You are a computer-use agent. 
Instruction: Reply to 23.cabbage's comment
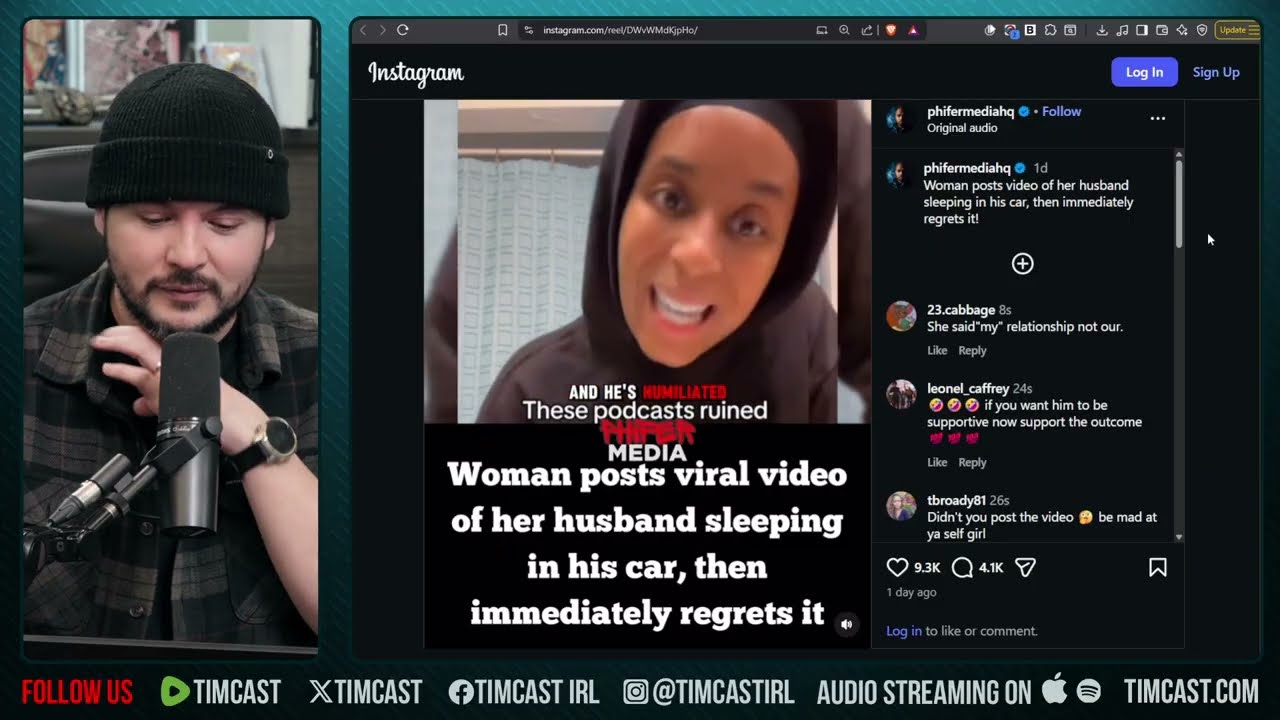click(x=972, y=351)
